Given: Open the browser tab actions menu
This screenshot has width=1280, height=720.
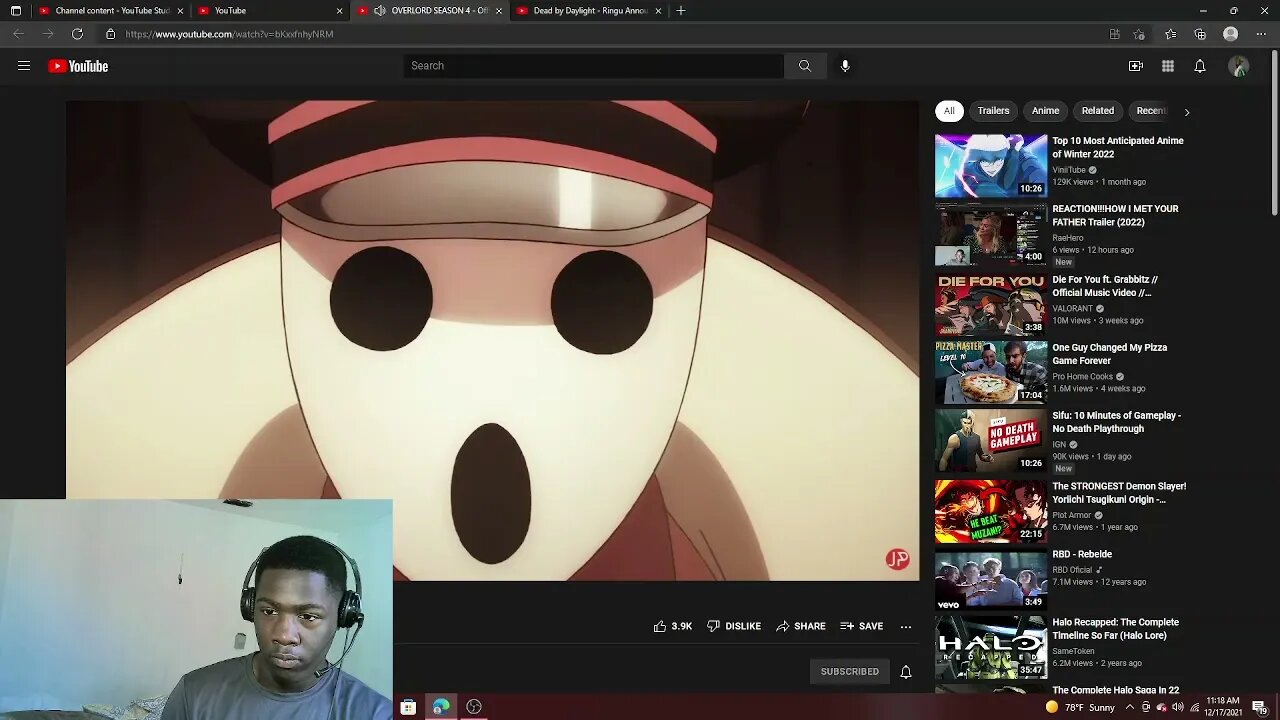Looking at the screenshot, I should [x=15, y=11].
